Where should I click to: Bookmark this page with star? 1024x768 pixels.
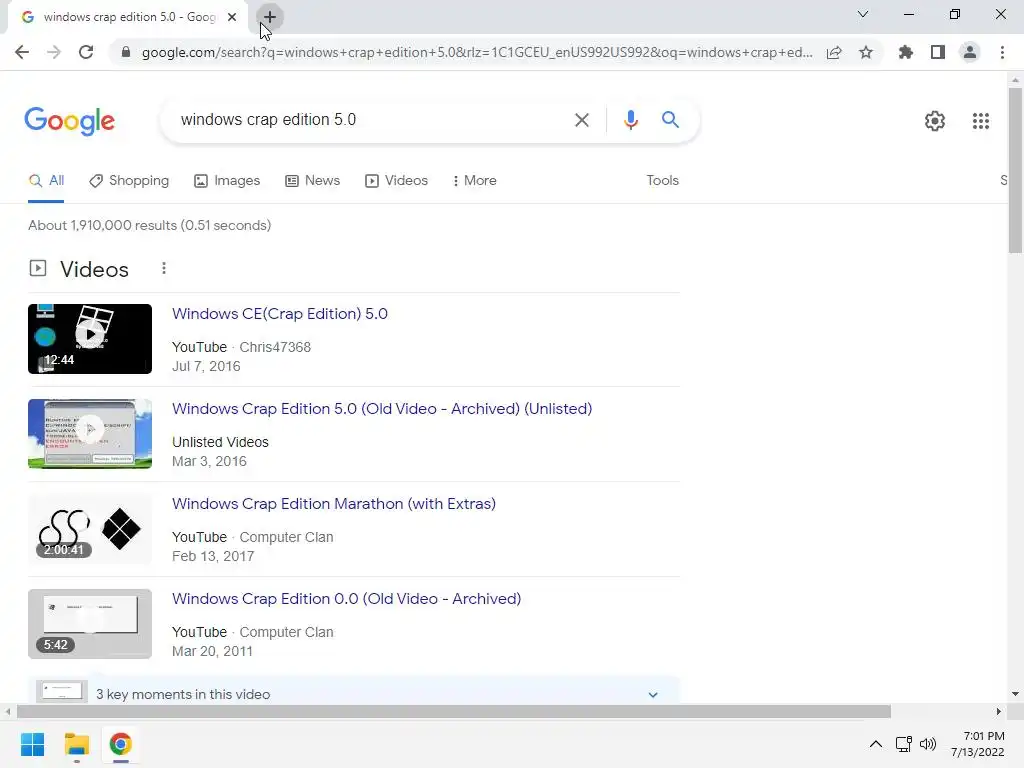click(866, 52)
